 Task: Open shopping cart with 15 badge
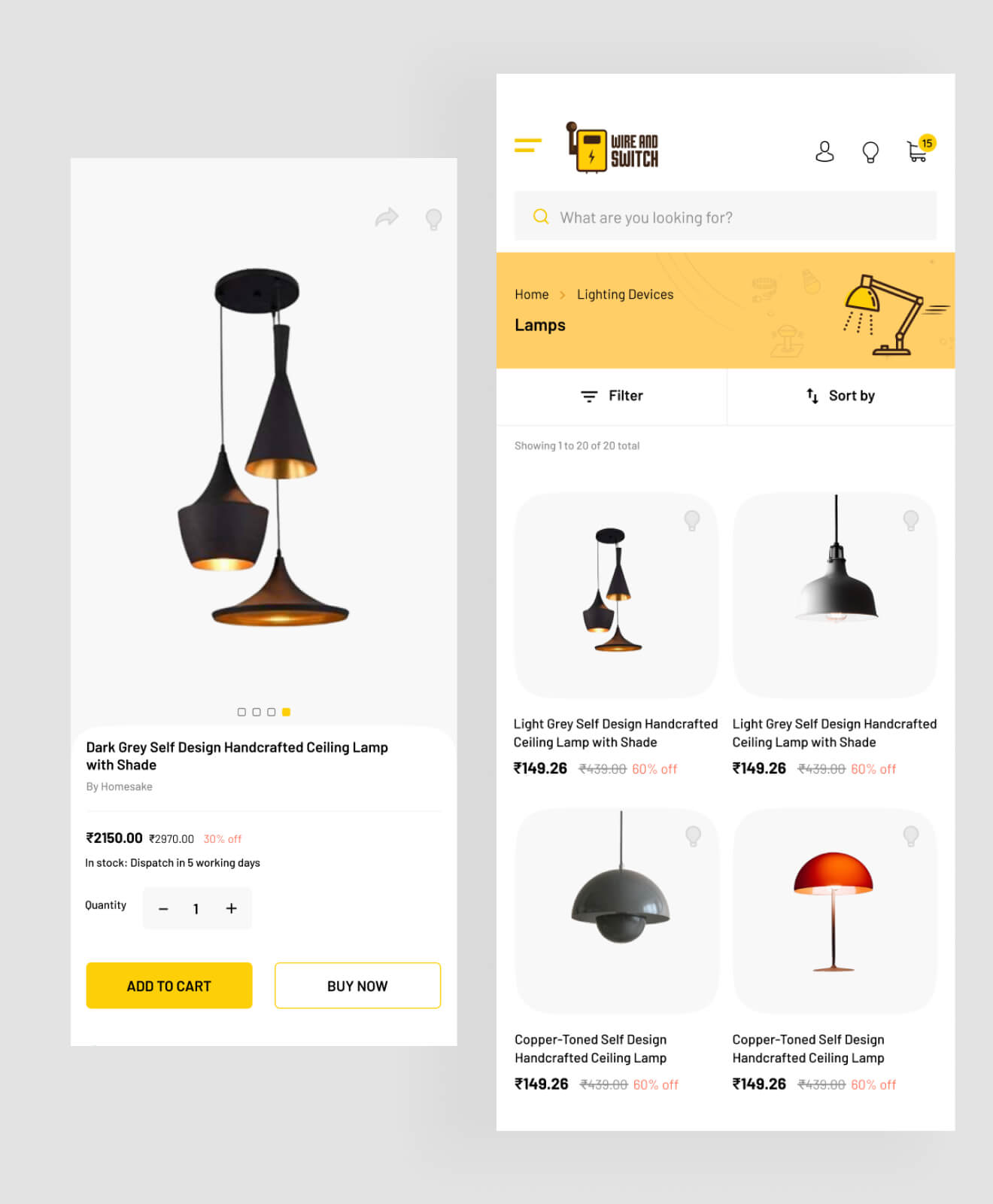click(x=919, y=149)
